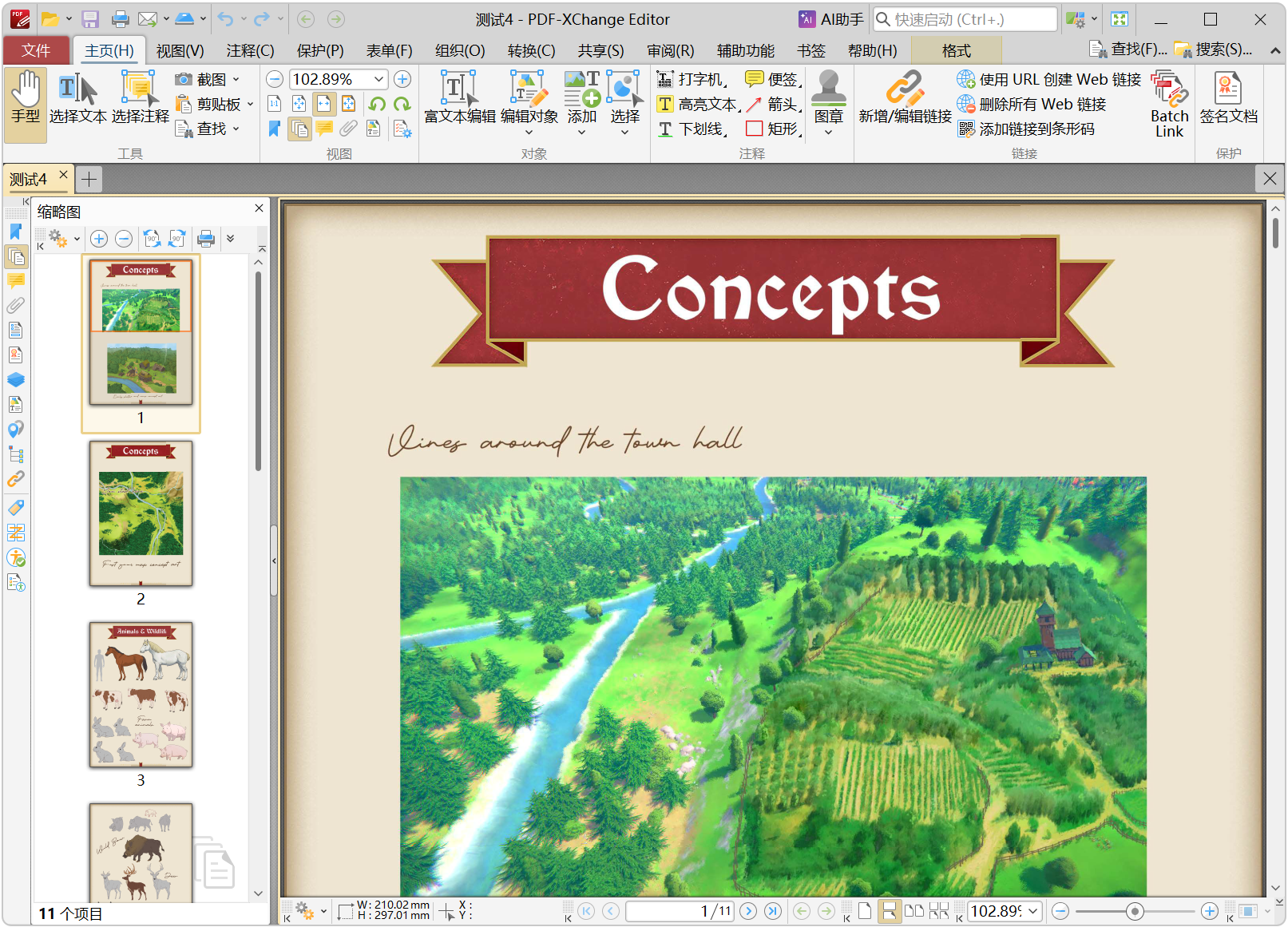Expand the Find (查找) dropdown in ribbon
1288x927 pixels.
coord(236,129)
